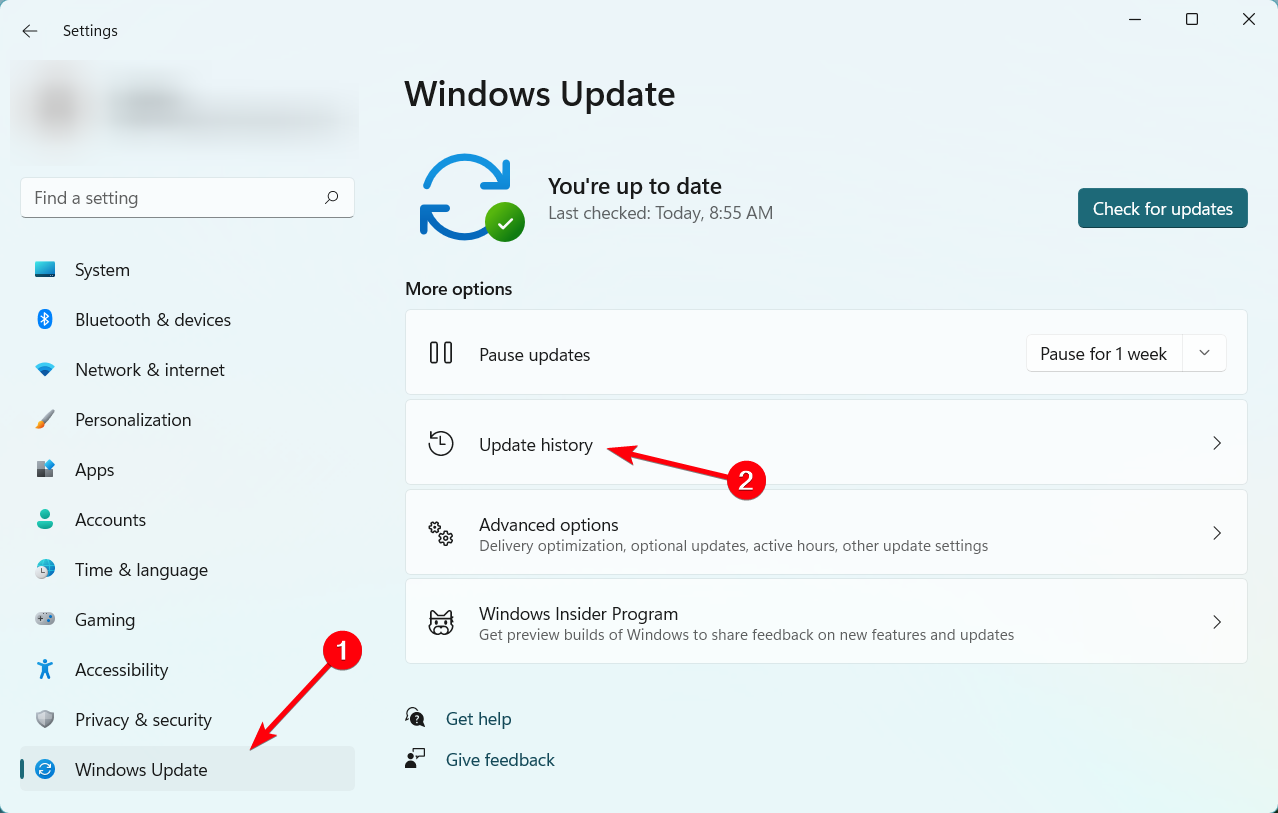Viewport: 1278px width, 813px height.
Task: Click the Network wifi icon
Action: (45, 370)
